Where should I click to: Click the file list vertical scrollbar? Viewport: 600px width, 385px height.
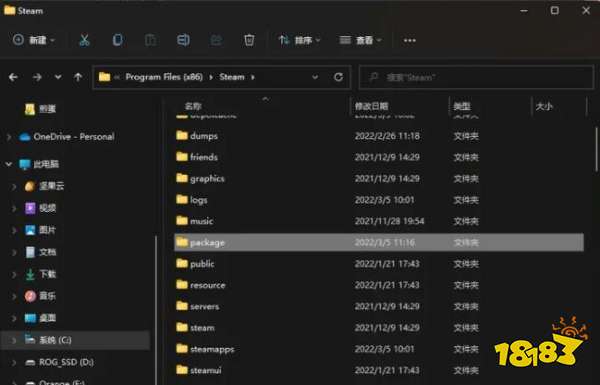point(596,149)
